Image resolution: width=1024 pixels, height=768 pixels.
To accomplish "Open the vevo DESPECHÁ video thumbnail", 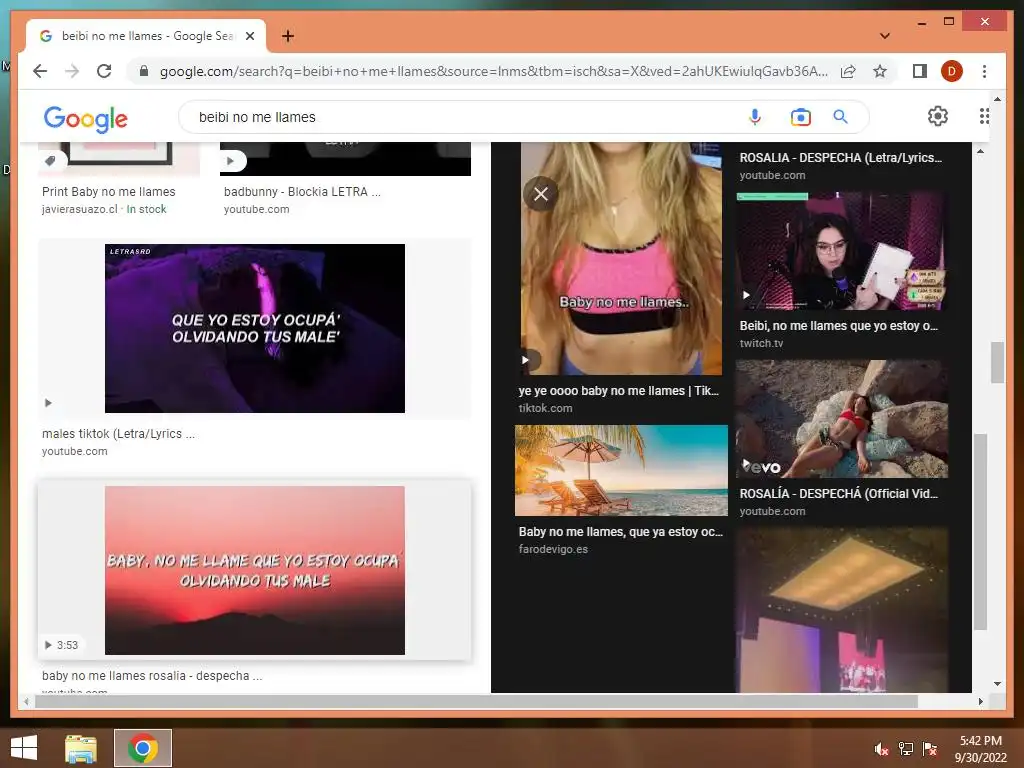I will pyautogui.click(x=842, y=419).
